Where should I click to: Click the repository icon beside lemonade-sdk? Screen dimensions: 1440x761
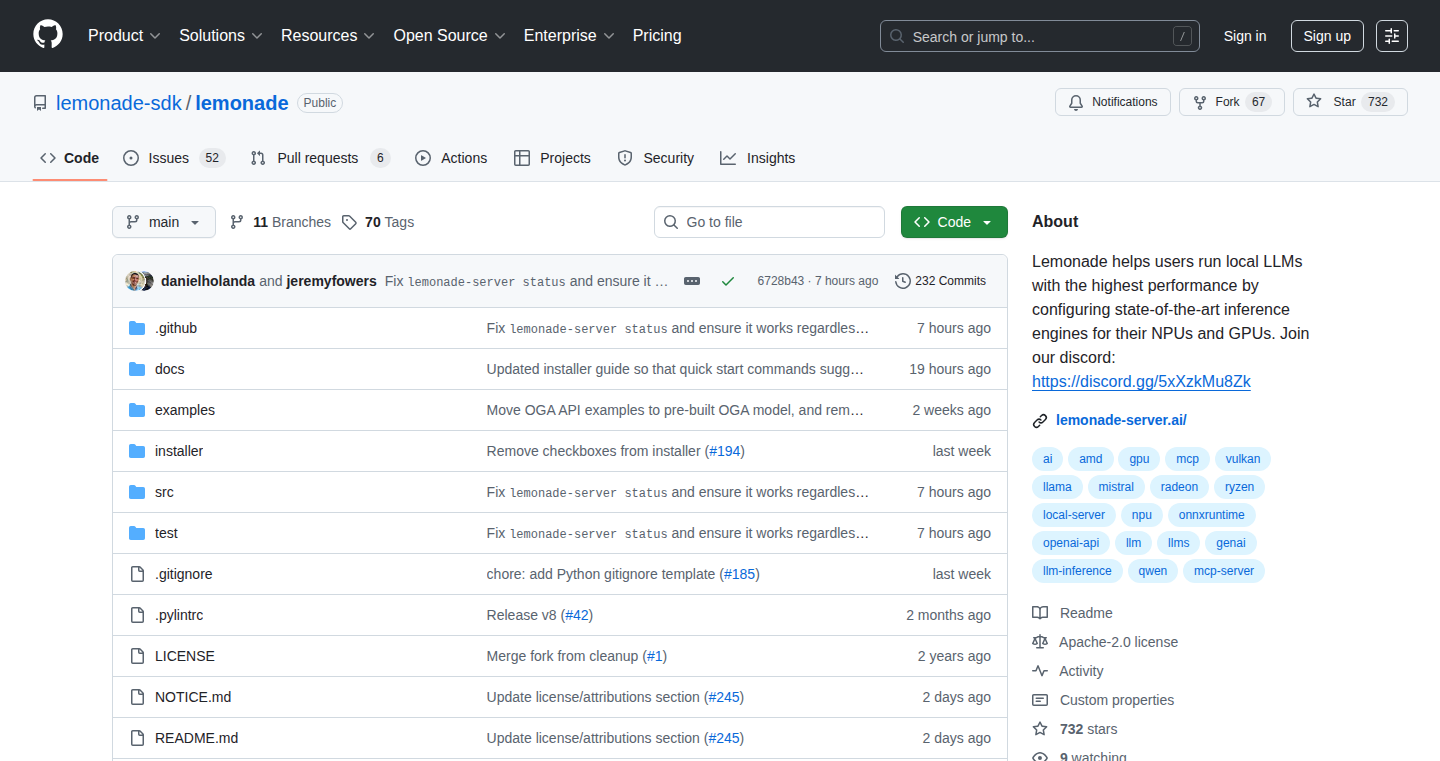[x=40, y=103]
